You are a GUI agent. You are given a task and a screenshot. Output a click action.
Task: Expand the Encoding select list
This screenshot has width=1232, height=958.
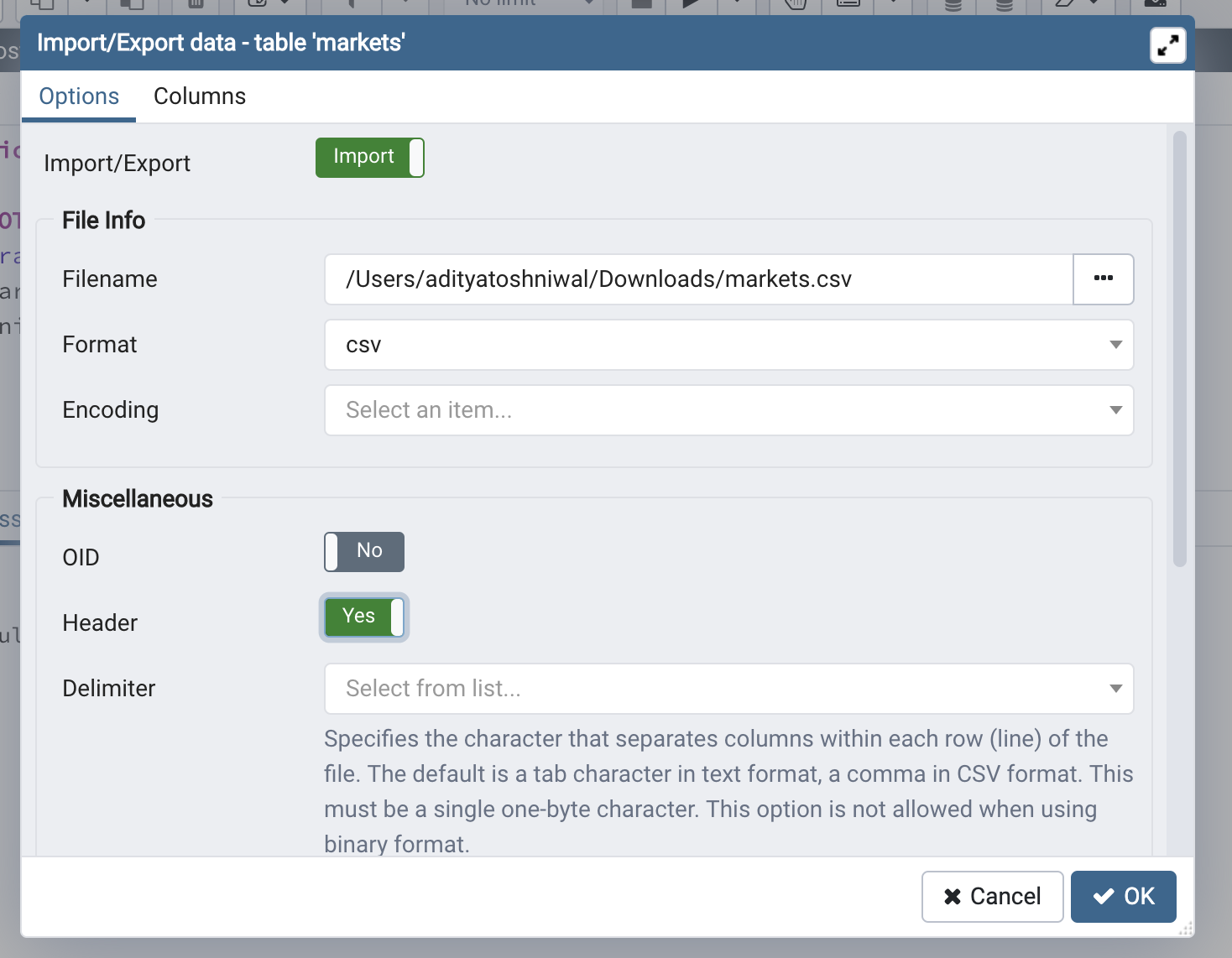(x=728, y=410)
